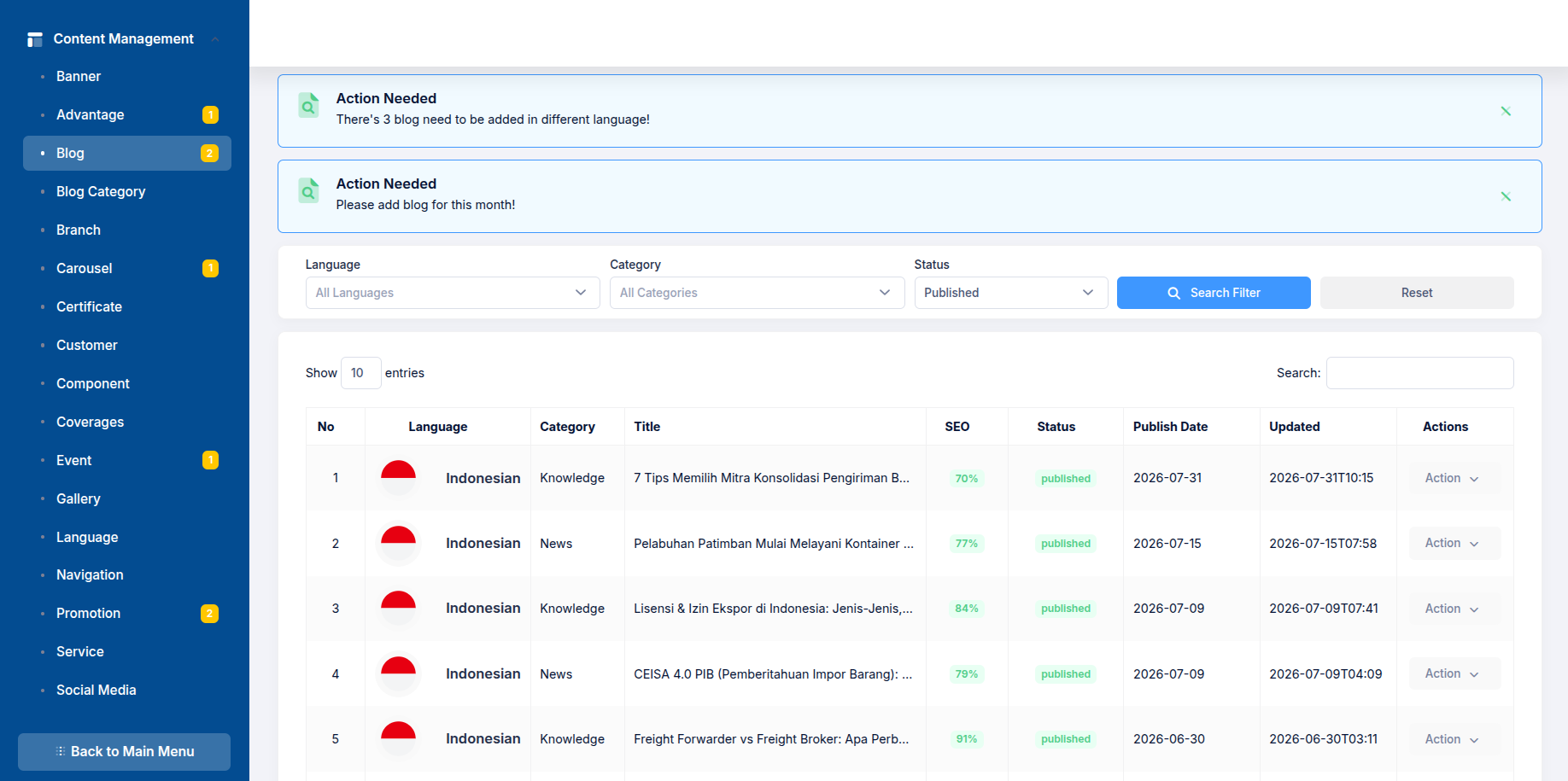Open Action dropdown for Freight Forwarder row
Image resolution: width=1568 pixels, height=781 pixels.
coord(1454,739)
